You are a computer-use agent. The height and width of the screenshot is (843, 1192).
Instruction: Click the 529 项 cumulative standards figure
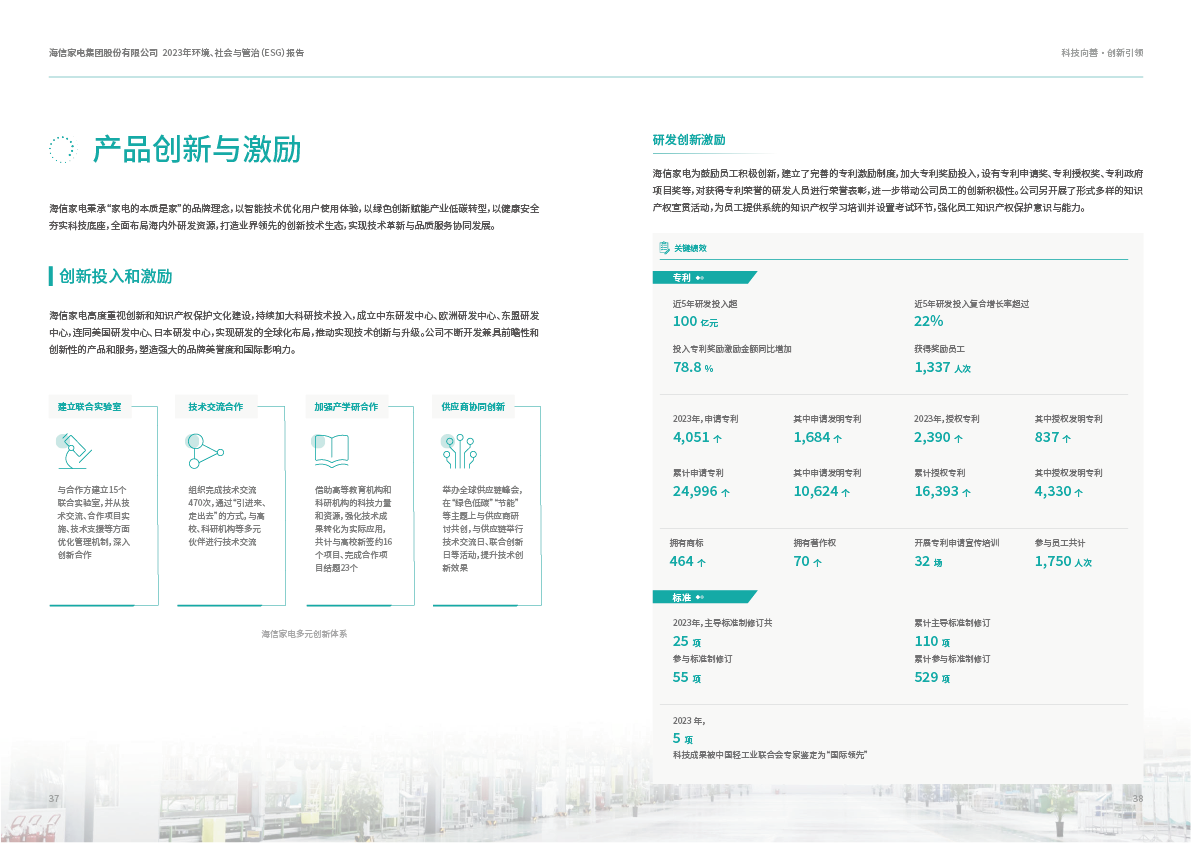pyautogui.click(x=932, y=678)
